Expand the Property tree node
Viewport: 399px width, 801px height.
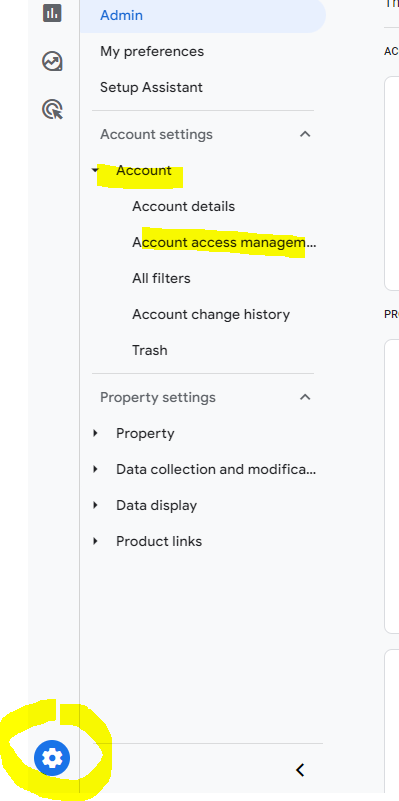click(95, 433)
